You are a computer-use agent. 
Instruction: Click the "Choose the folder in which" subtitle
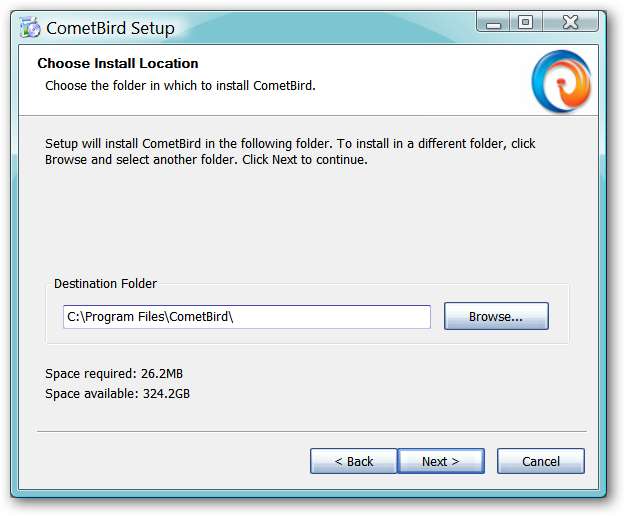coord(180,86)
